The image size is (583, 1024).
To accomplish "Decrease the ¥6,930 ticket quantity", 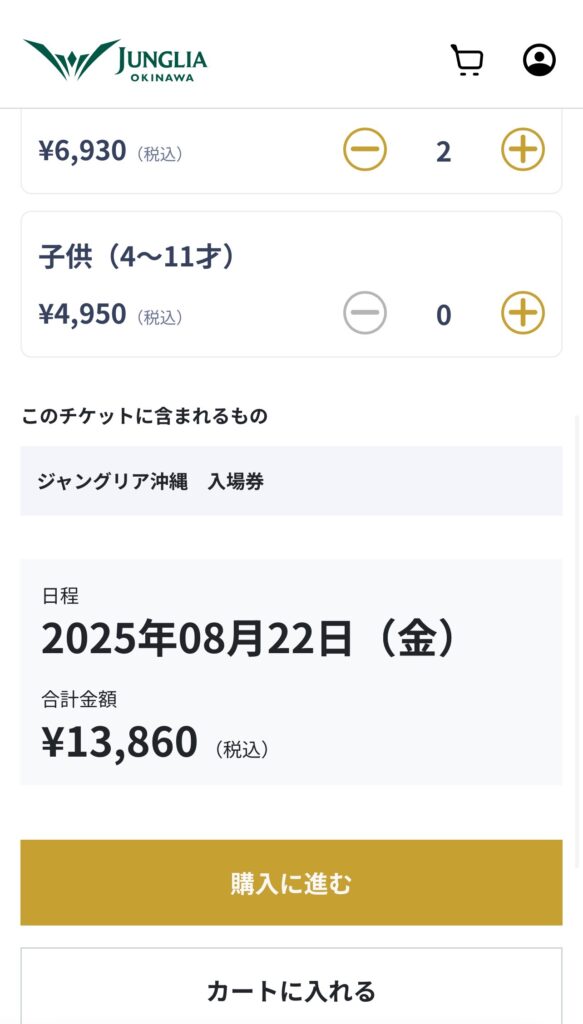I will tap(365, 150).
